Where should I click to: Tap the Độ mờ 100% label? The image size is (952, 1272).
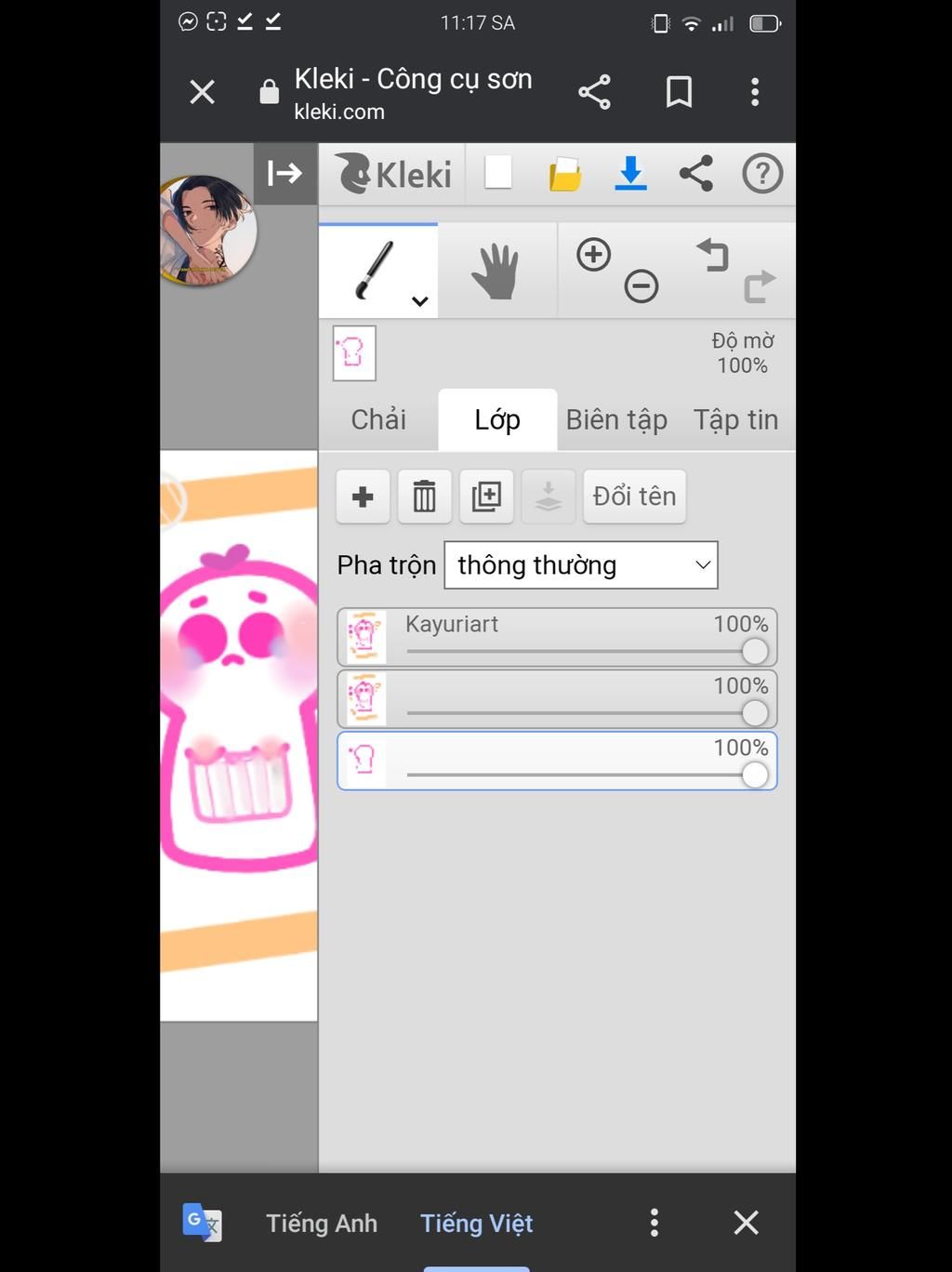[742, 353]
